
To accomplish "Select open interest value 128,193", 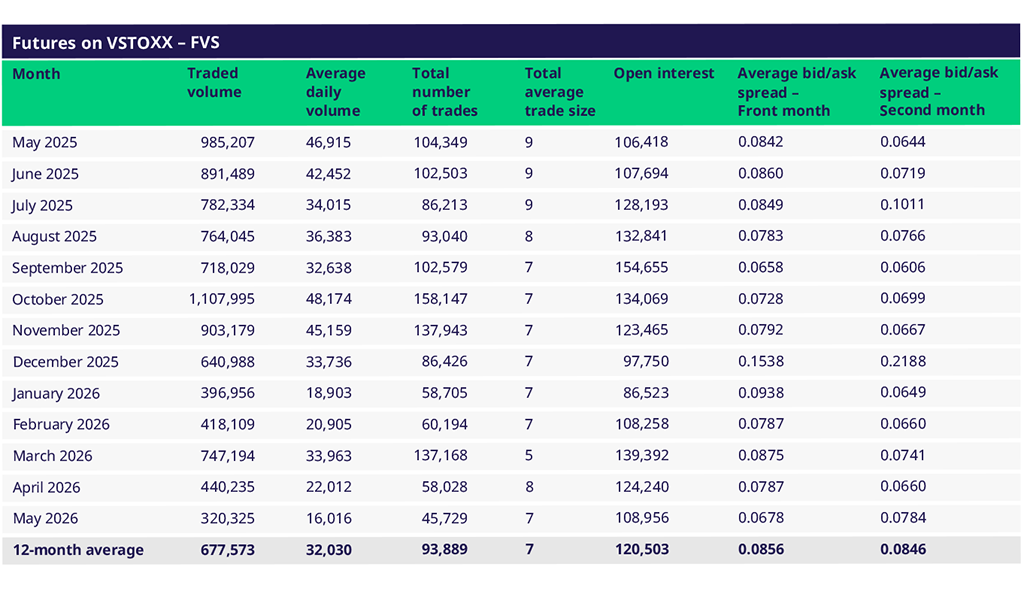I will (x=641, y=205).
